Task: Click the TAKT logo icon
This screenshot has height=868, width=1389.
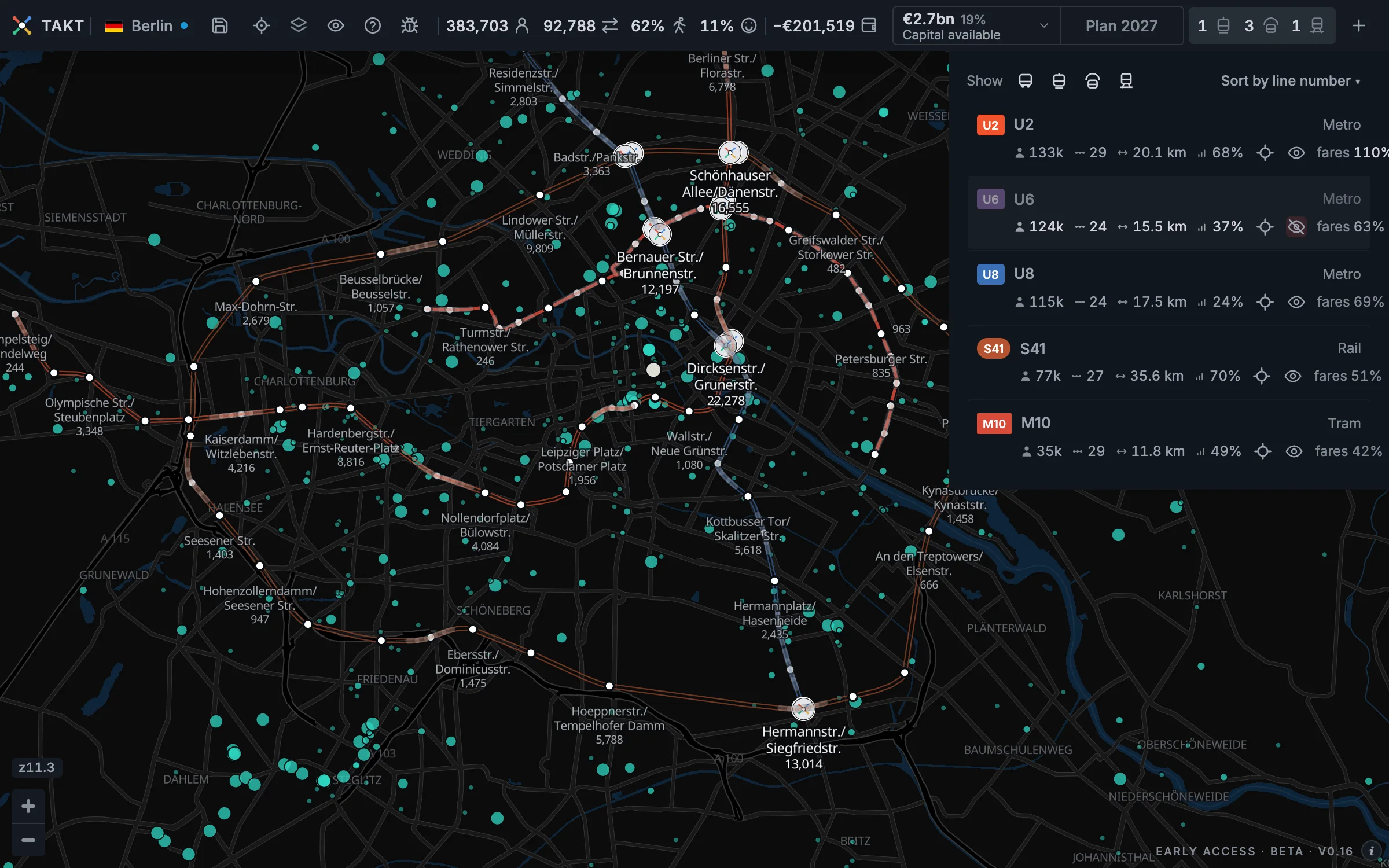Action: [22, 25]
